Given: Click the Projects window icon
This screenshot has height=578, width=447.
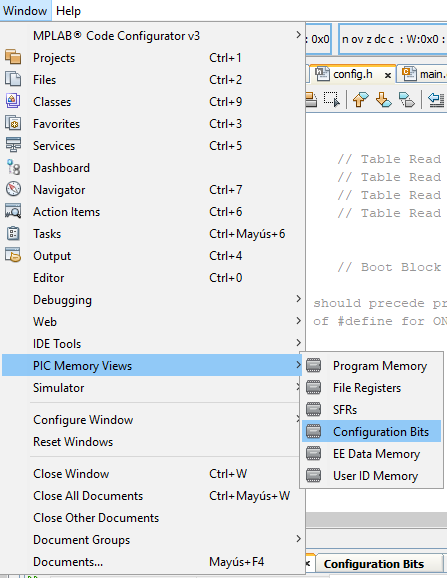Looking at the screenshot, I should pyautogui.click(x=13, y=58).
